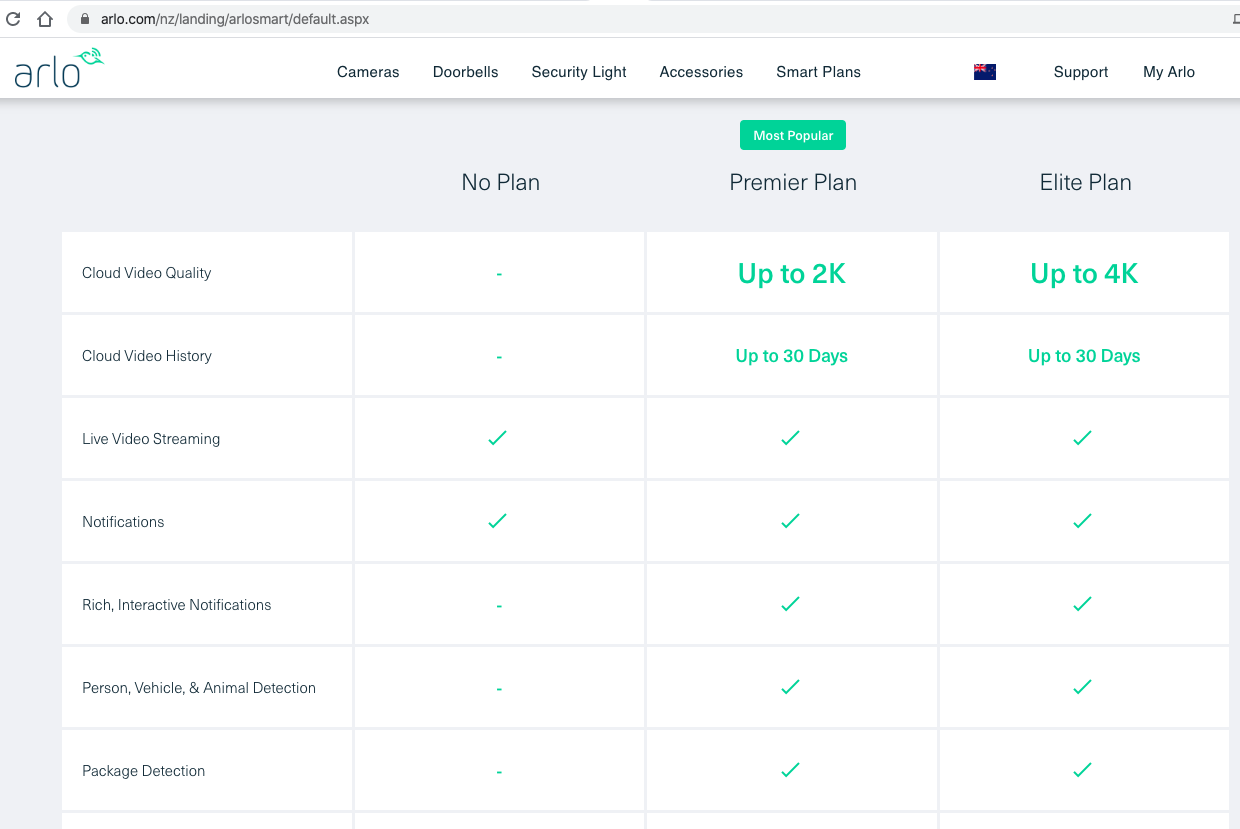This screenshot has height=829, width=1240.
Task: Open My Arlo account
Action: 1168,72
